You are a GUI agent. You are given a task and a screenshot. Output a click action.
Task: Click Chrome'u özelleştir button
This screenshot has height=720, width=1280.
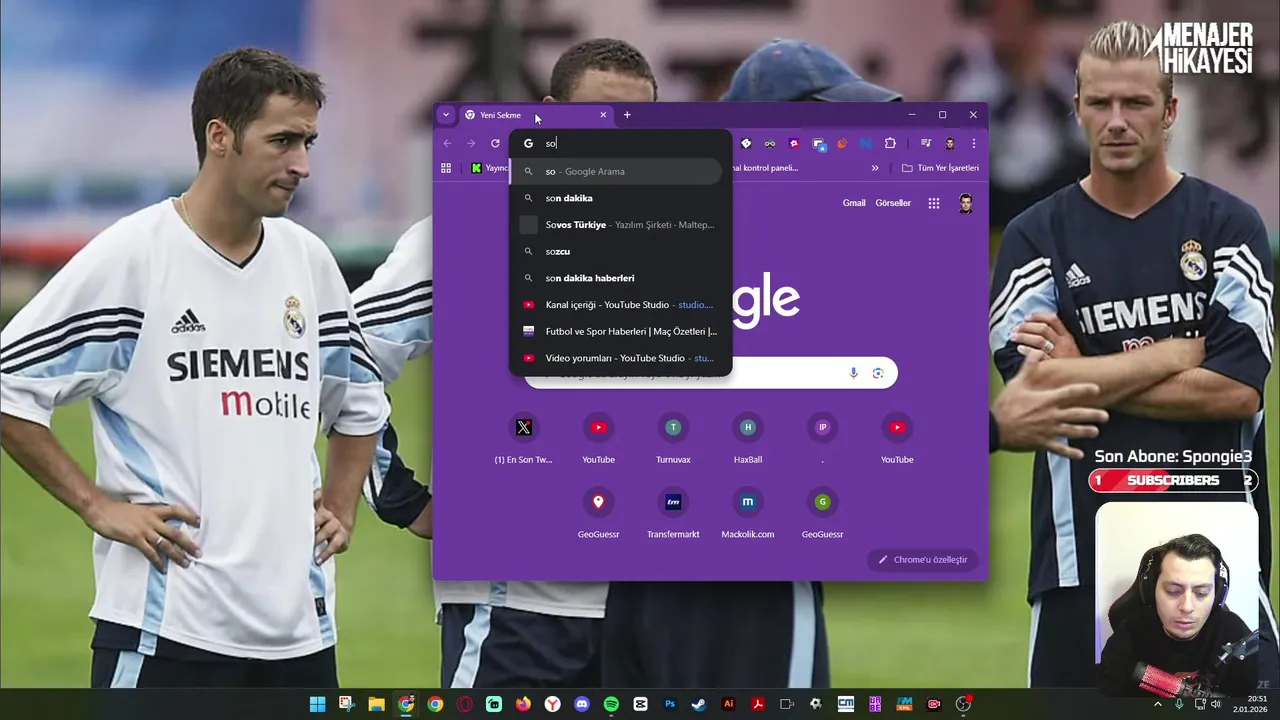tap(923, 560)
